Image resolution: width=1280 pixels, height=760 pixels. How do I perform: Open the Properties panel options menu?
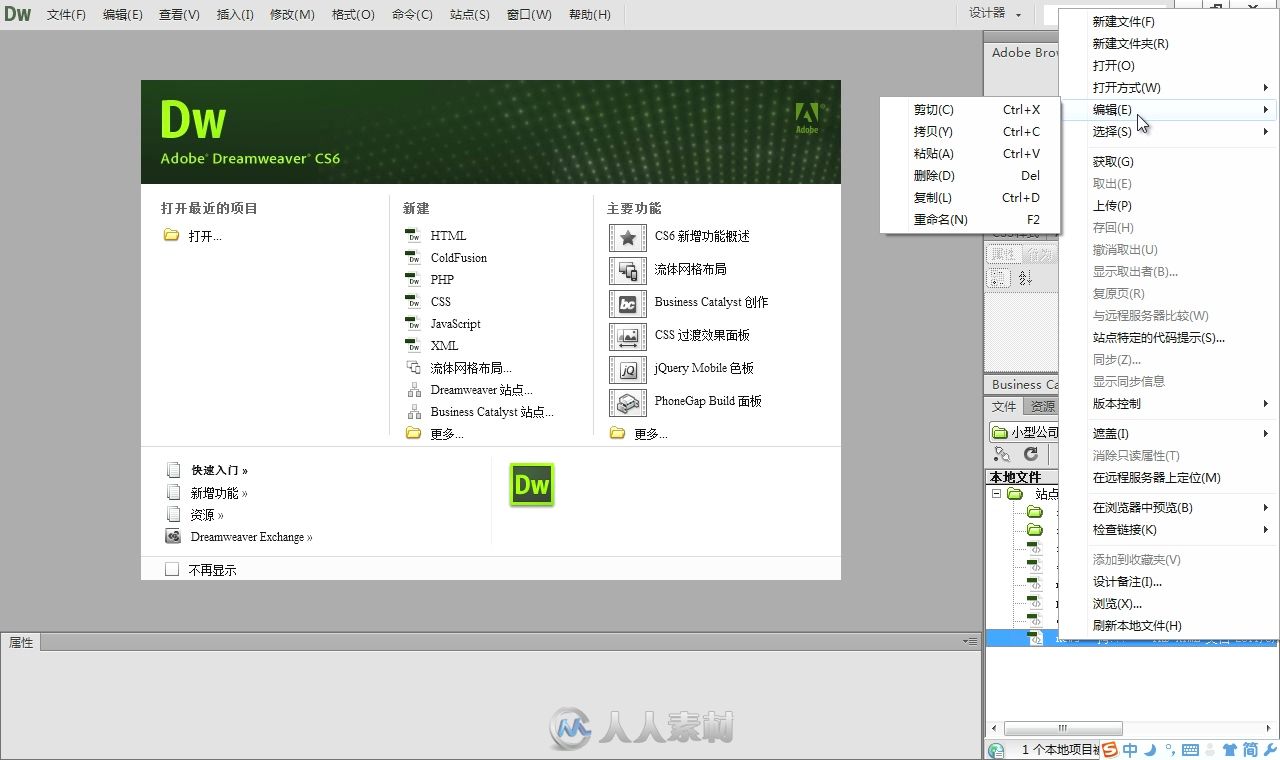(969, 641)
